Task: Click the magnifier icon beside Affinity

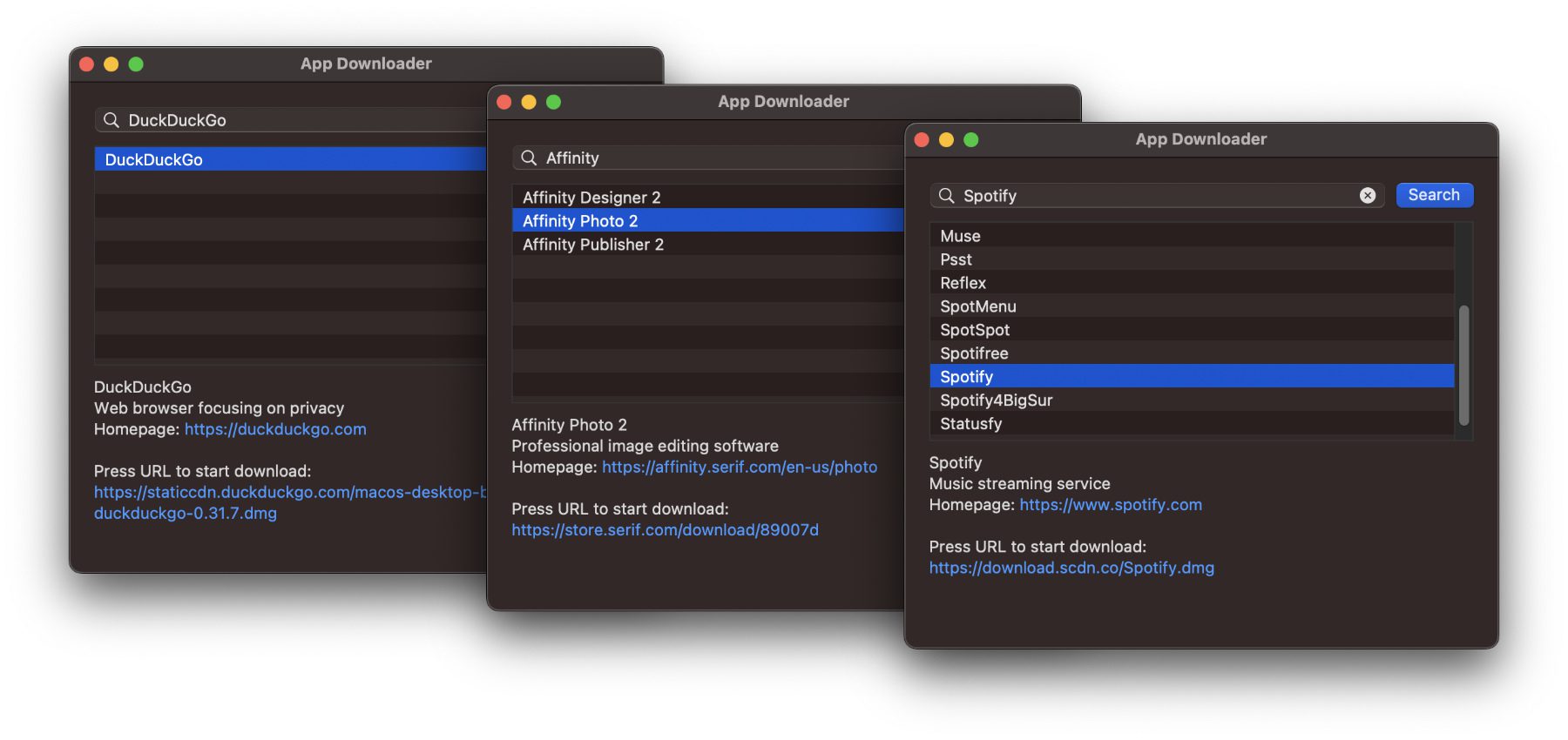Action: tap(529, 158)
